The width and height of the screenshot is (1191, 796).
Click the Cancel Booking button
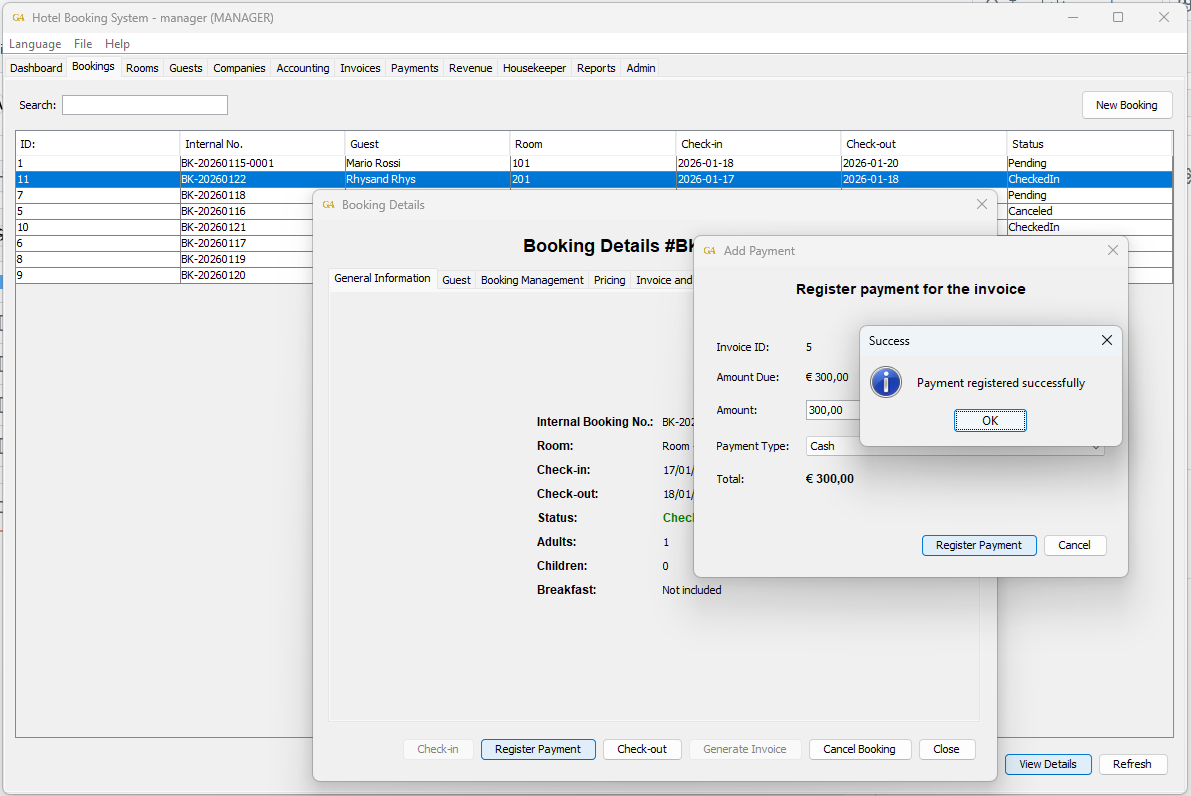pyautogui.click(x=859, y=749)
